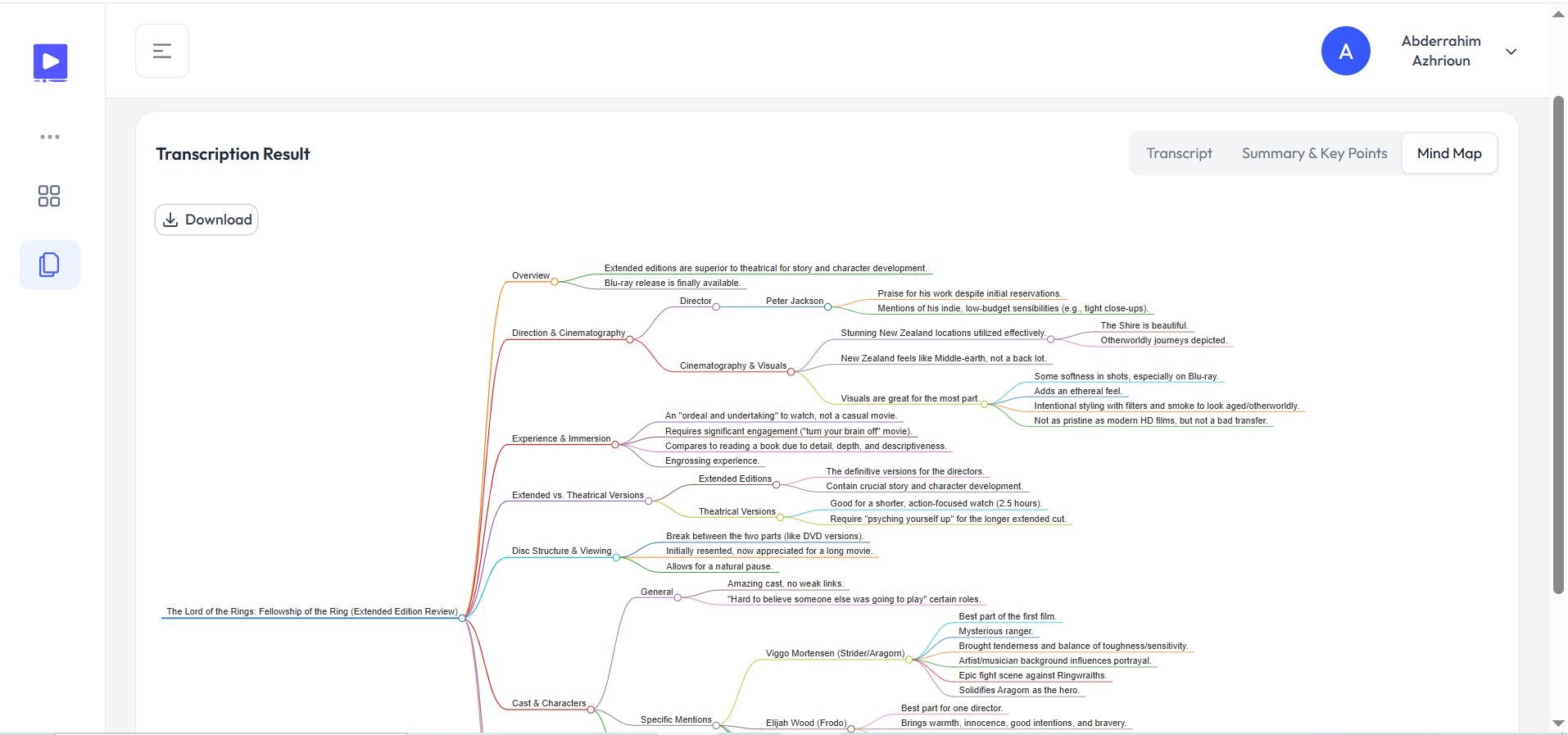This screenshot has height=735, width=1568.
Task: Click the user avatar with letter A
Action: 1345,51
